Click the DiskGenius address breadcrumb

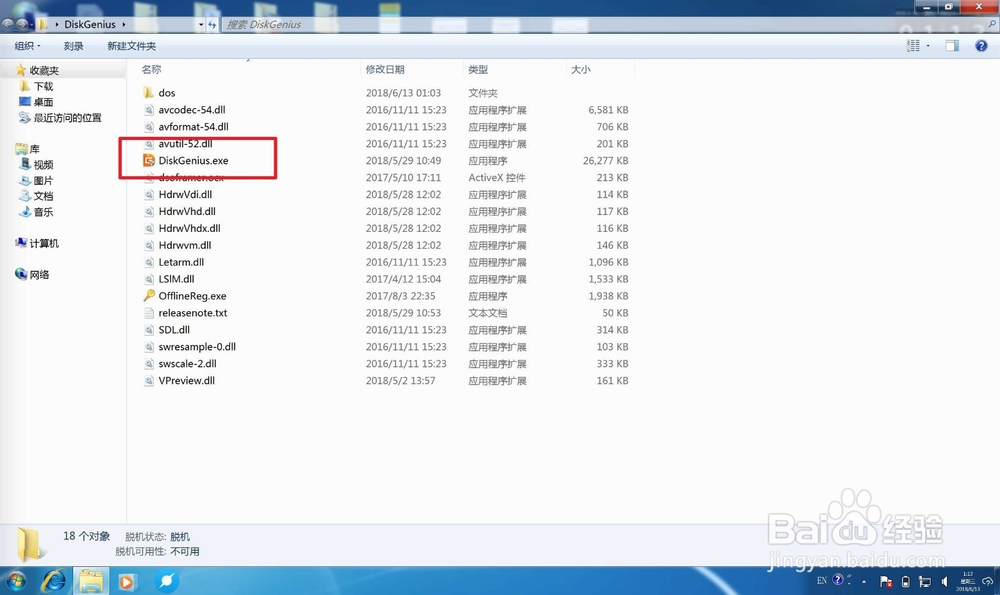(x=90, y=24)
